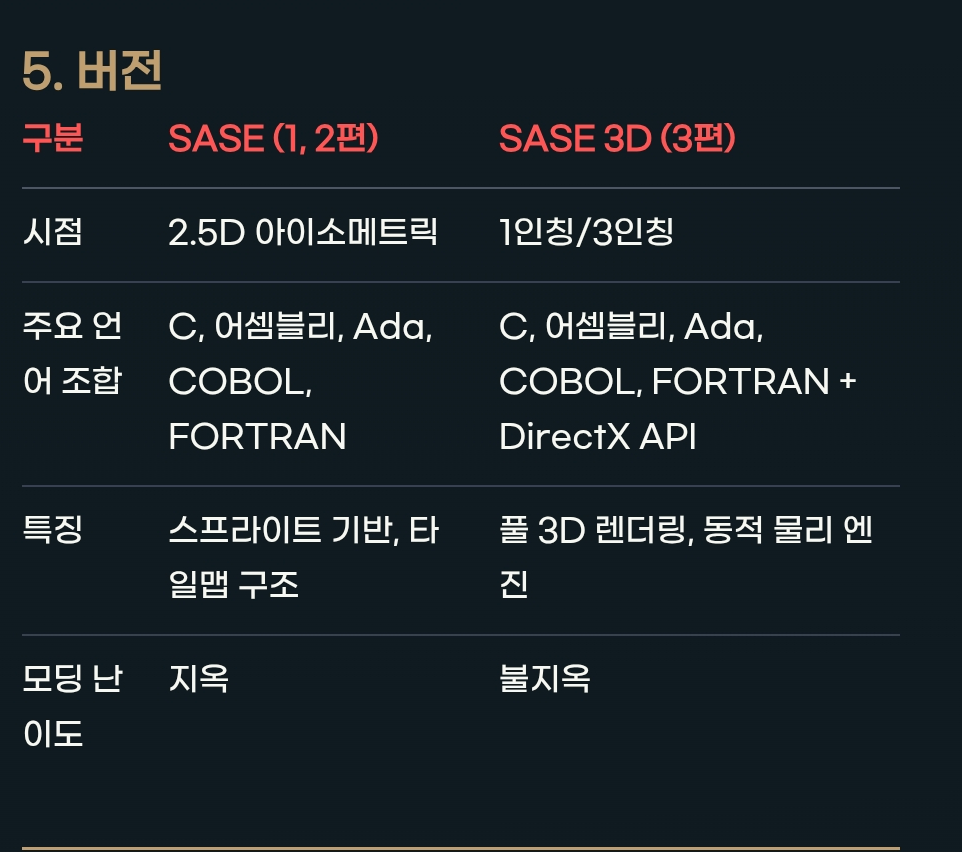Select the 불지옥 difficulty cell
The width and height of the screenshot is (962, 852).
tap(544, 679)
